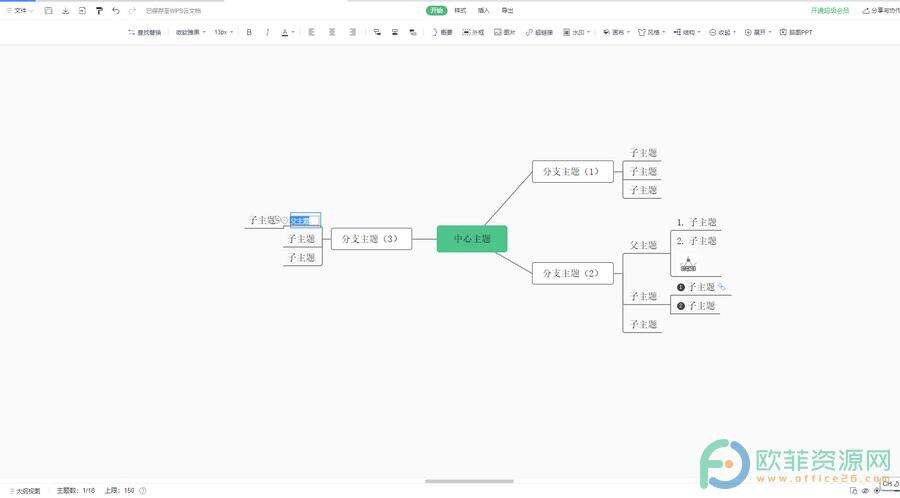The image size is (900, 498).
Task: Click the priority 1 marker icon
Action: point(681,287)
